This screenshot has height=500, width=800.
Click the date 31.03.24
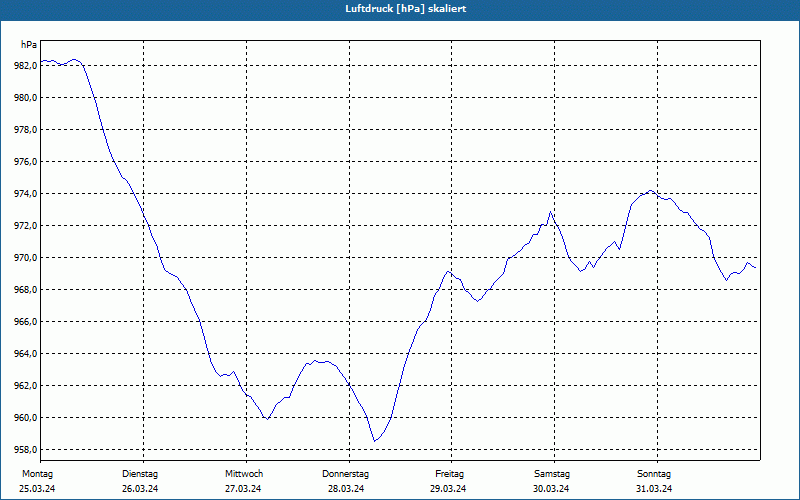coord(654,489)
